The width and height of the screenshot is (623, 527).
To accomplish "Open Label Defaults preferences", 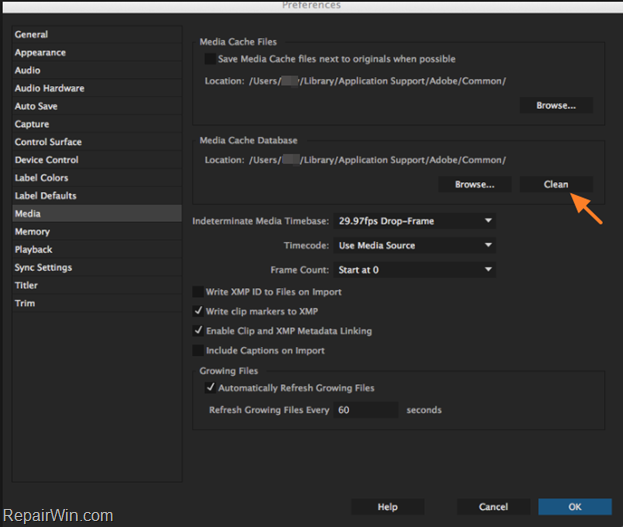I will tap(97, 196).
